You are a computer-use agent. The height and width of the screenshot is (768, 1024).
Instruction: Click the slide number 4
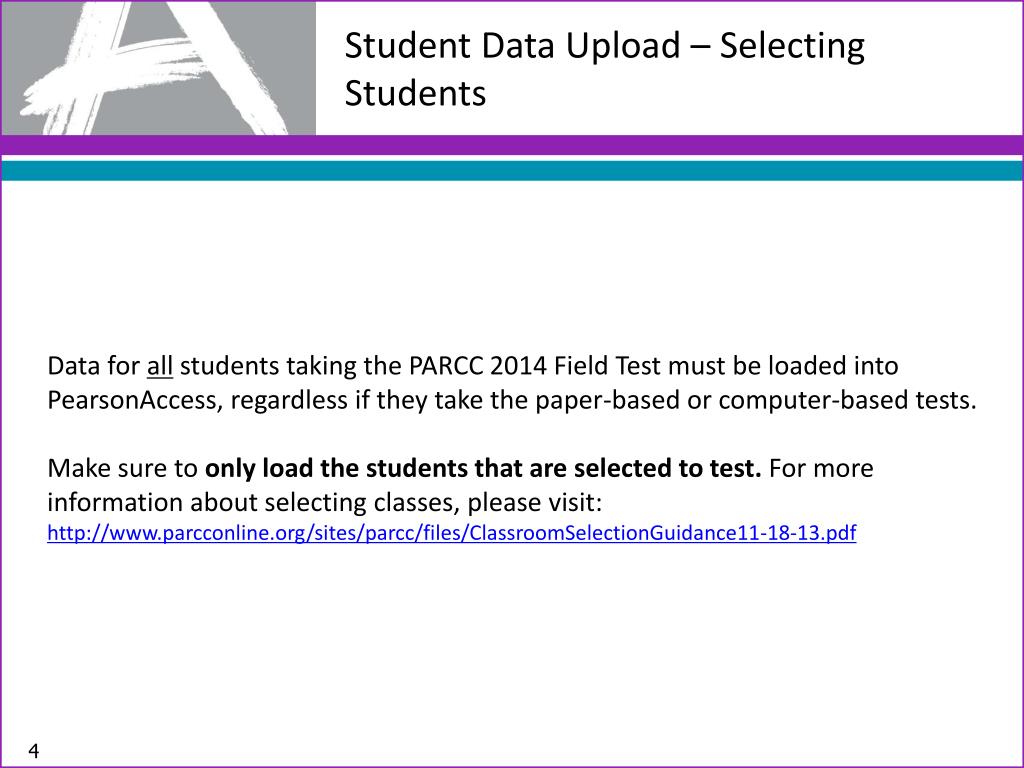(x=34, y=750)
